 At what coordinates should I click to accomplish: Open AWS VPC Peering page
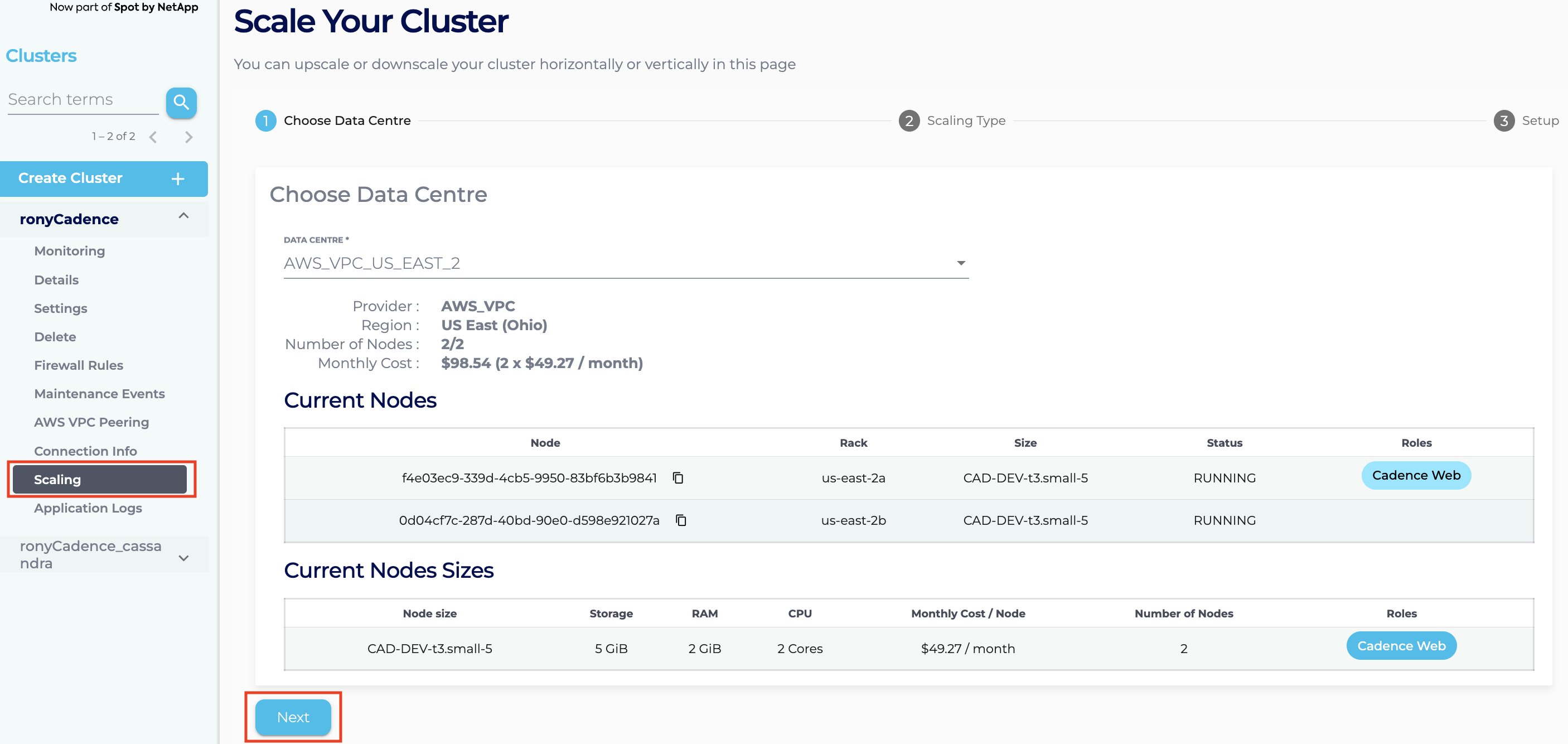pyautogui.click(x=91, y=422)
